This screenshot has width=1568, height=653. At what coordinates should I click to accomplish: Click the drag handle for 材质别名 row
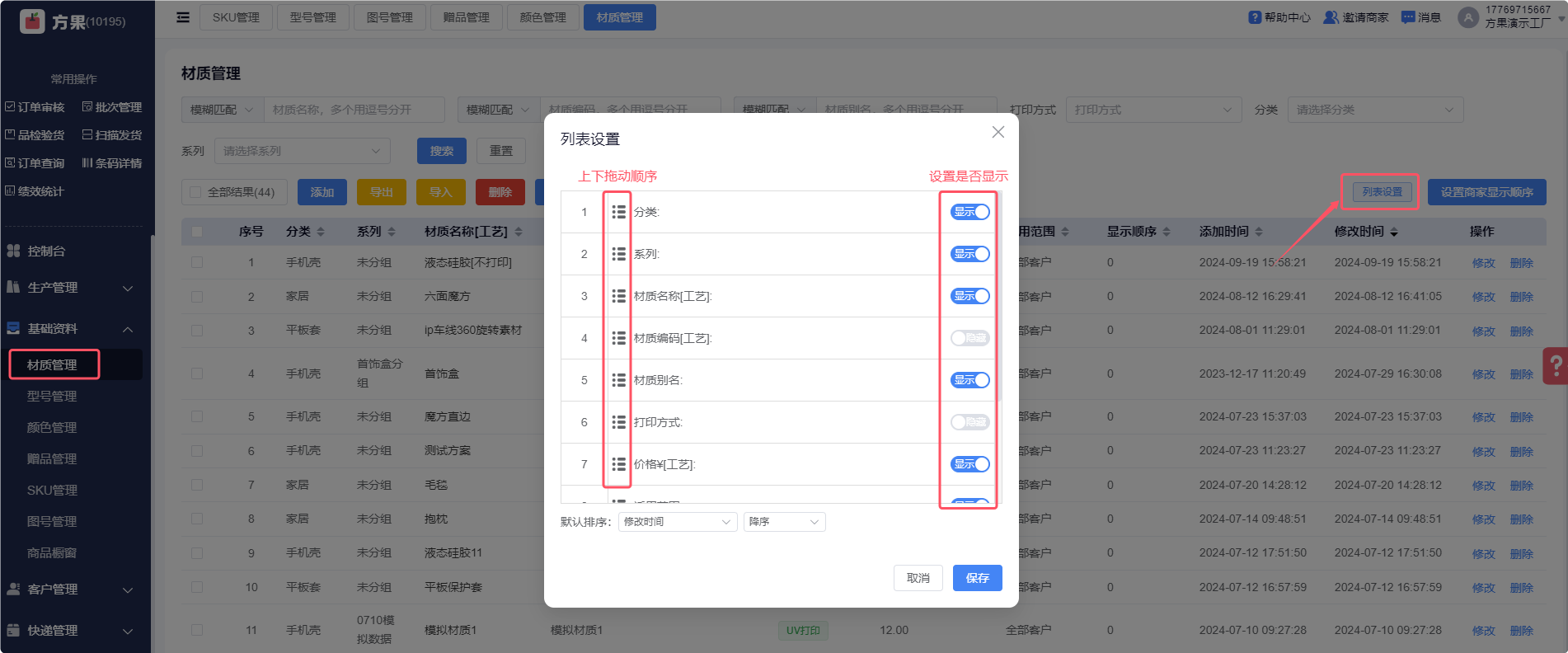(618, 380)
